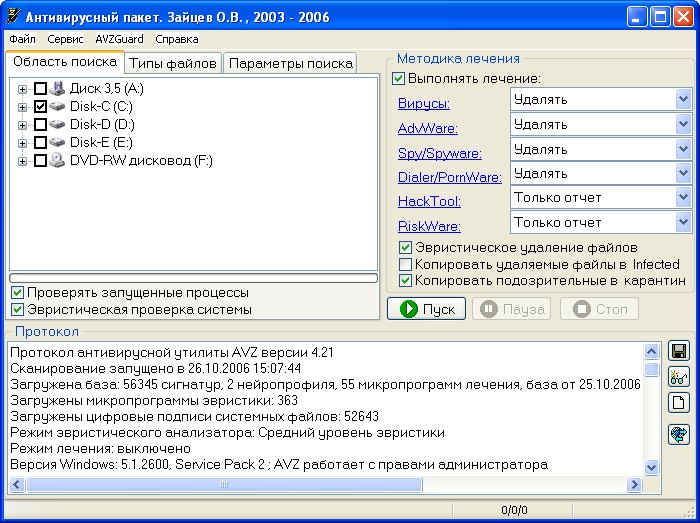Expand the Disk-C (C:) tree node

tap(22, 107)
